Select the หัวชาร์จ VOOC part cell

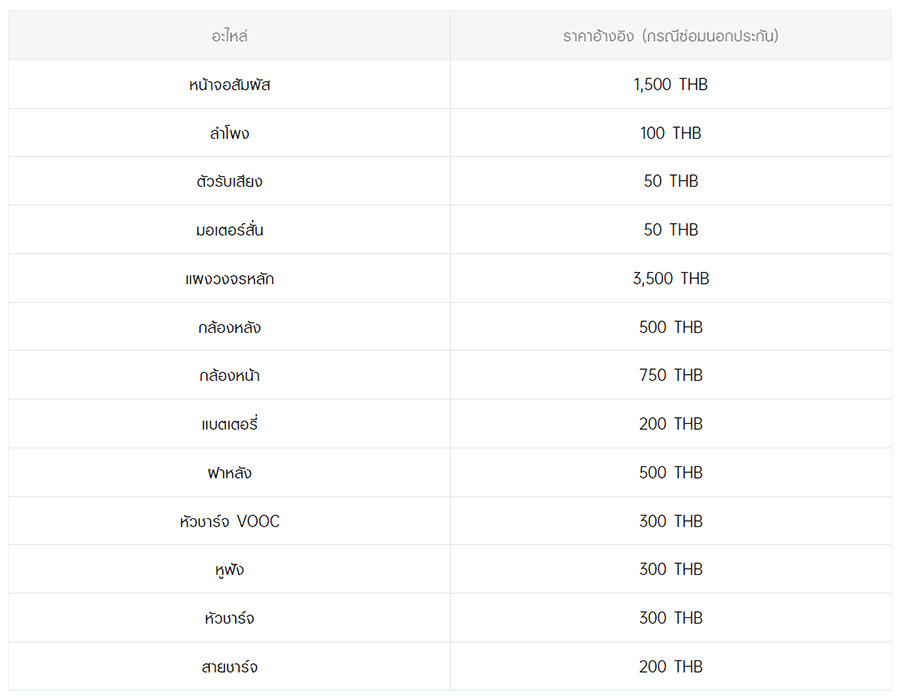[x=229, y=521]
